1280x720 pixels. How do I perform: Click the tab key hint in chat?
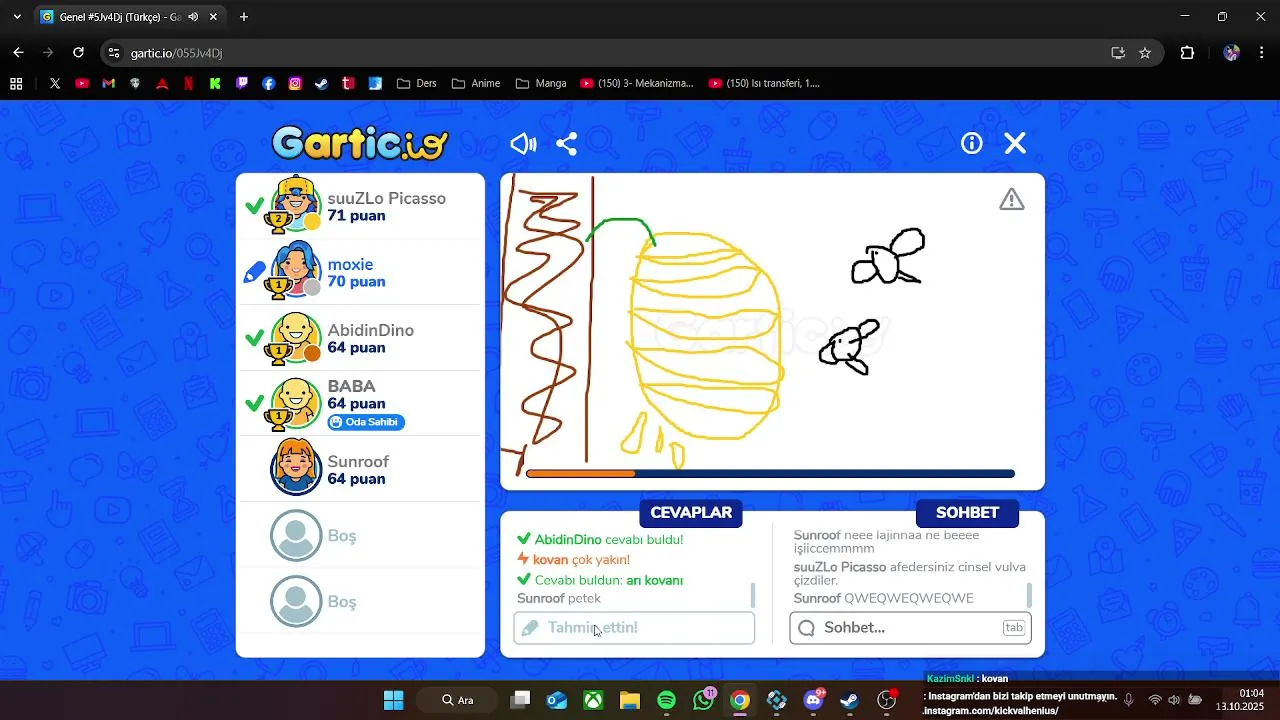click(1014, 628)
